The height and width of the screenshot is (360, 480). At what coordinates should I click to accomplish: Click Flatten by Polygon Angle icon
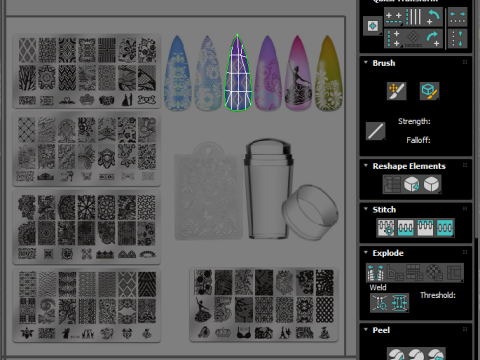(395, 273)
